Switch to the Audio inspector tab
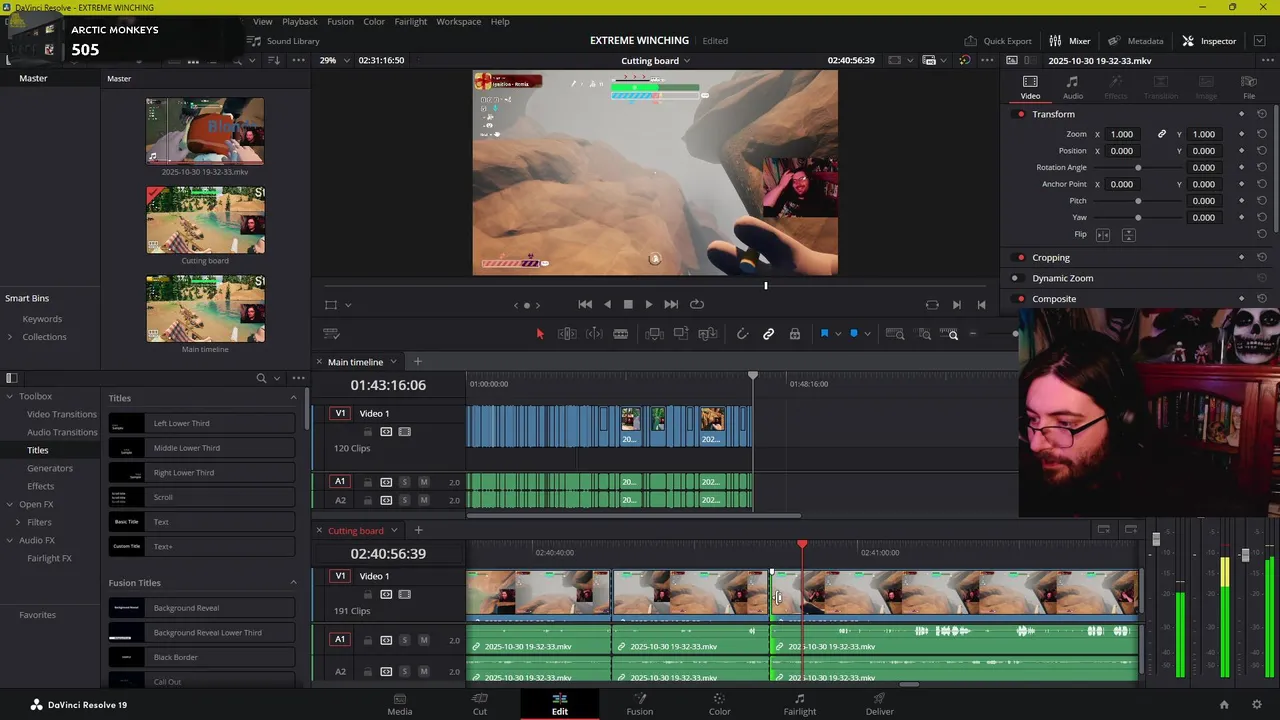Viewport: 1280px width, 720px height. point(1072,87)
